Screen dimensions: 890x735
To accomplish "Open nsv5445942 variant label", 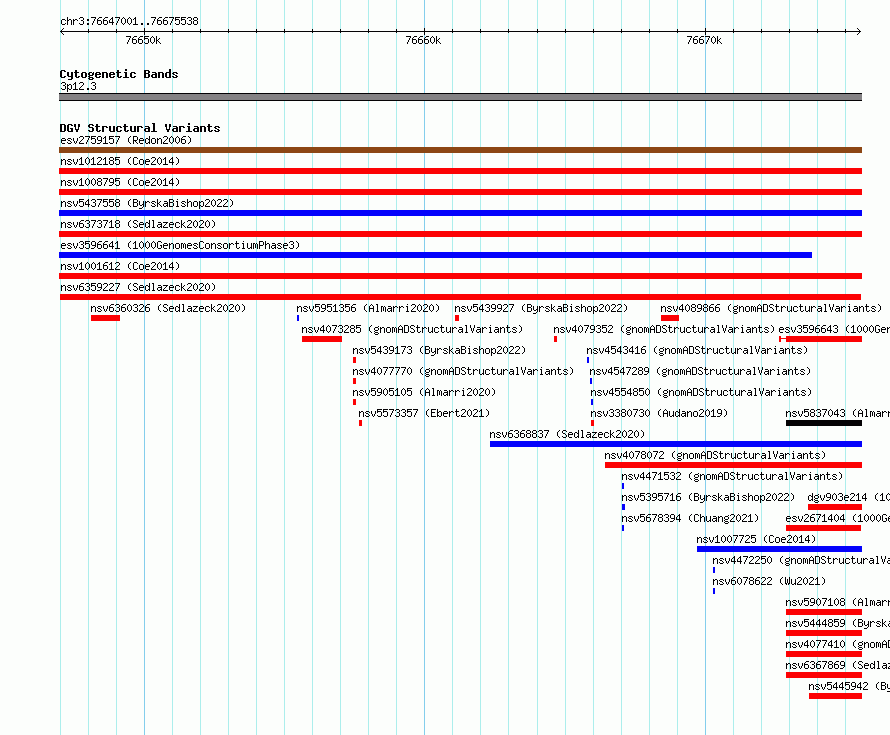I will (849, 686).
